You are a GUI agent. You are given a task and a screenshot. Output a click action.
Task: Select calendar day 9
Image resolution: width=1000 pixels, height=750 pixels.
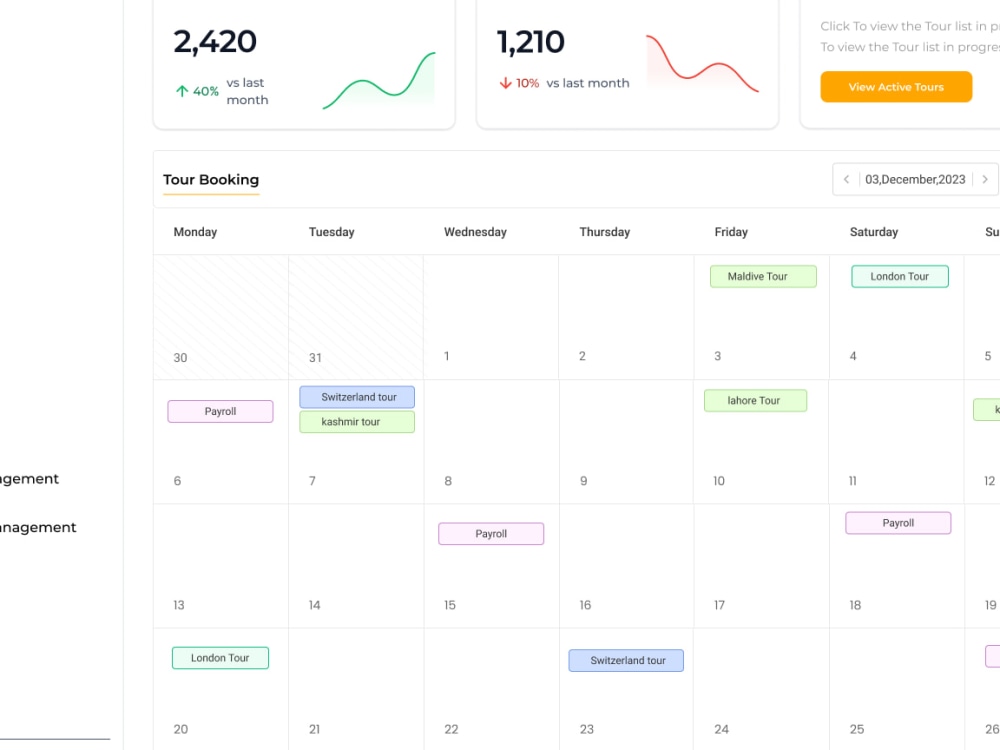tap(626, 441)
